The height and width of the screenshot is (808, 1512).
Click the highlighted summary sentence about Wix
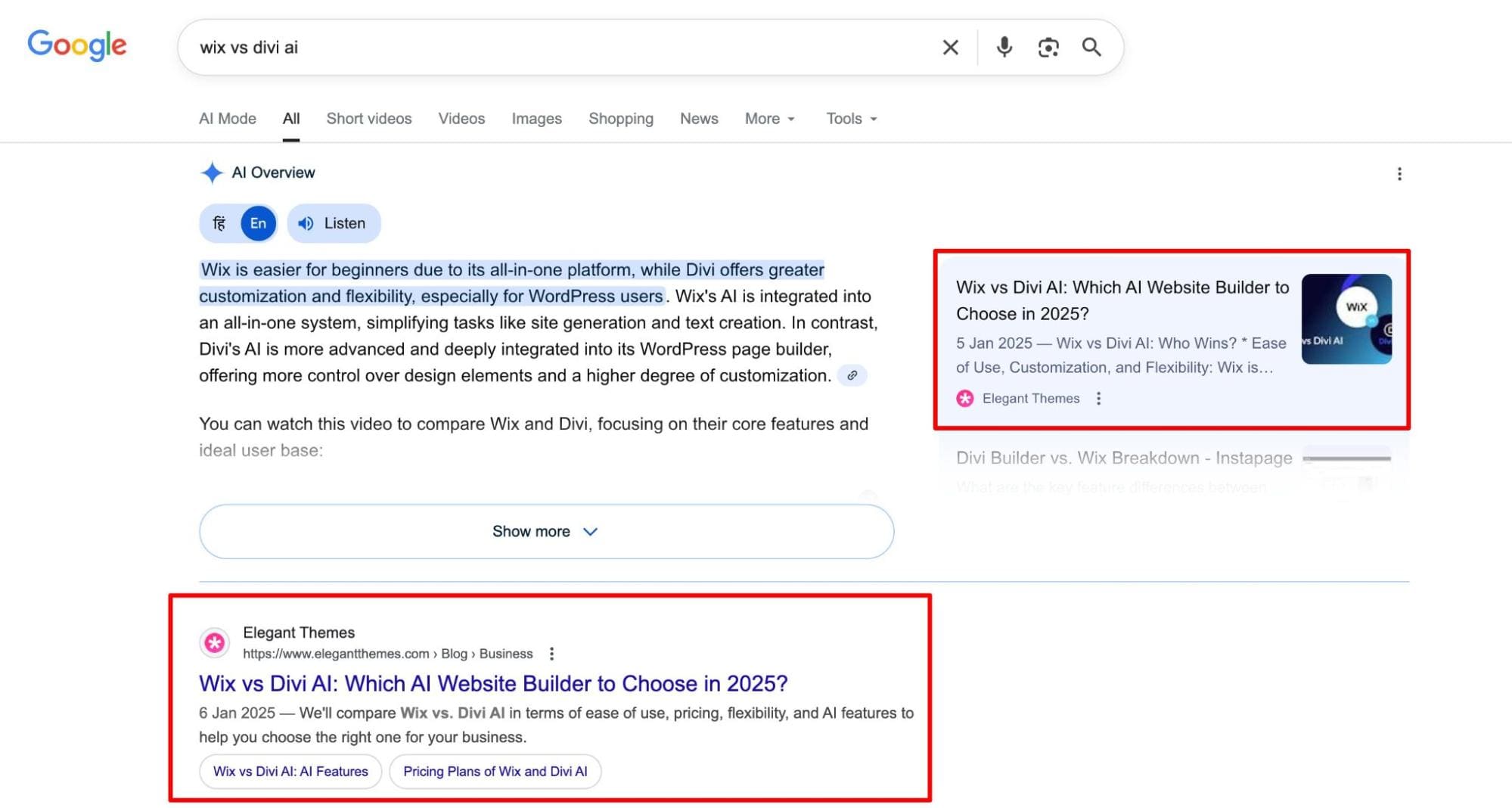point(511,283)
